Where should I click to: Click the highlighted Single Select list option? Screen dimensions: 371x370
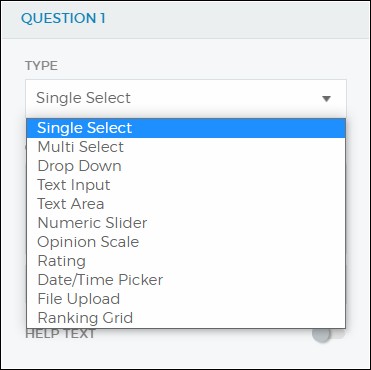[x=186, y=128]
